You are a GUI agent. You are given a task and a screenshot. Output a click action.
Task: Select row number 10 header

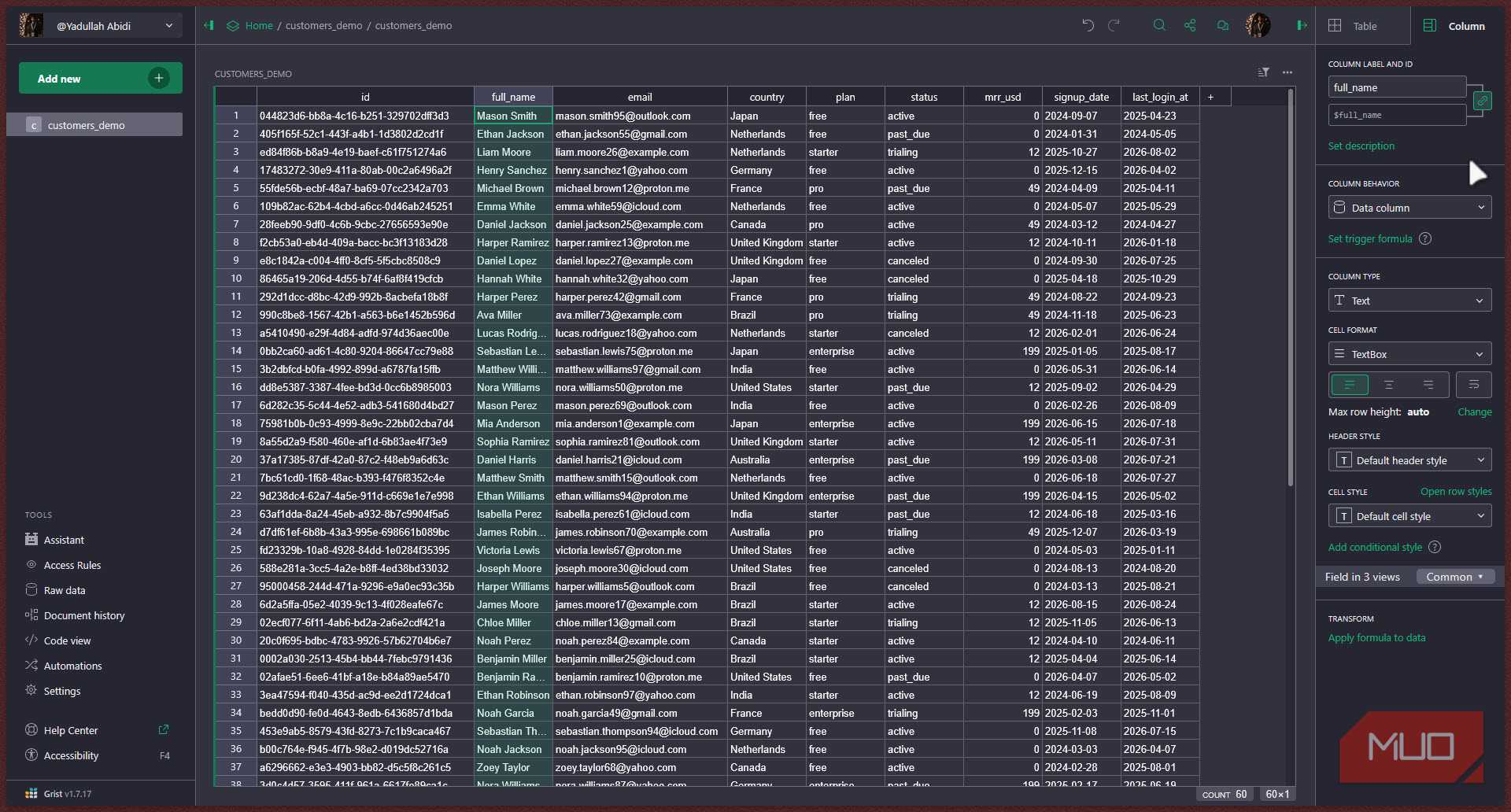pos(235,279)
